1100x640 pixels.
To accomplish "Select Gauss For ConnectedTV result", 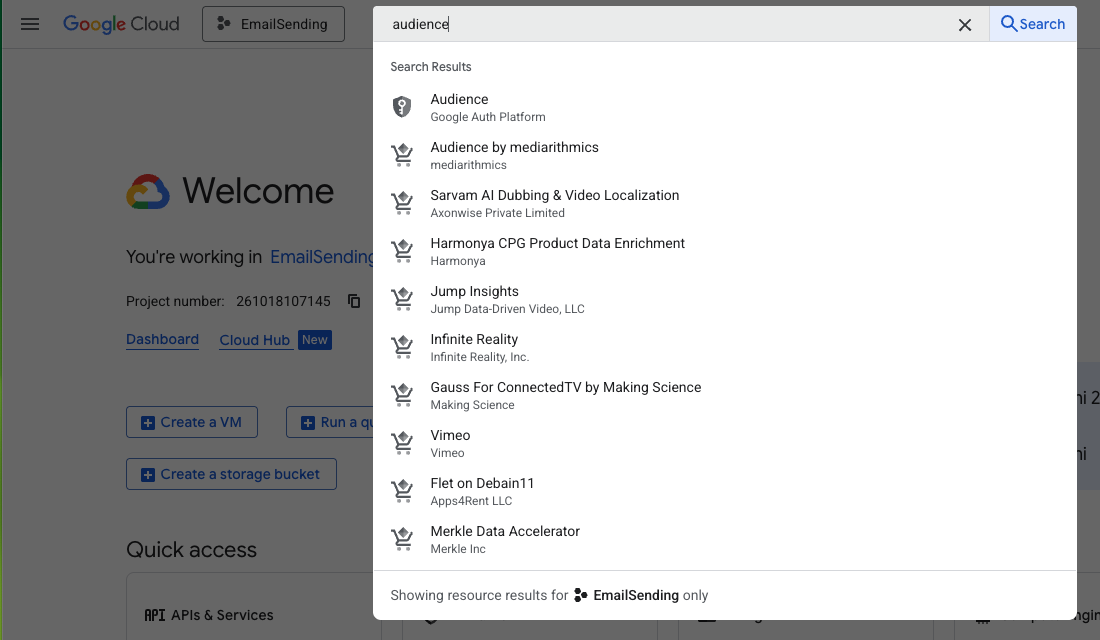I will tap(565, 395).
